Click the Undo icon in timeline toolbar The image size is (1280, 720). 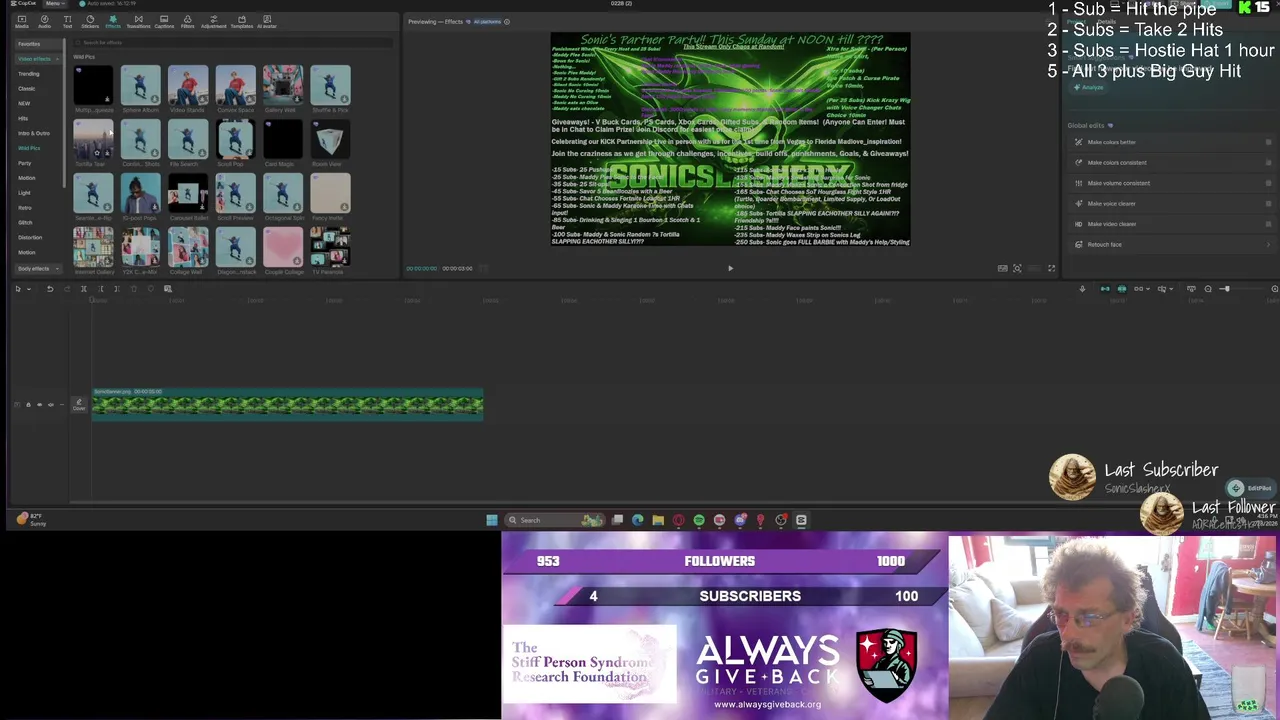50,289
